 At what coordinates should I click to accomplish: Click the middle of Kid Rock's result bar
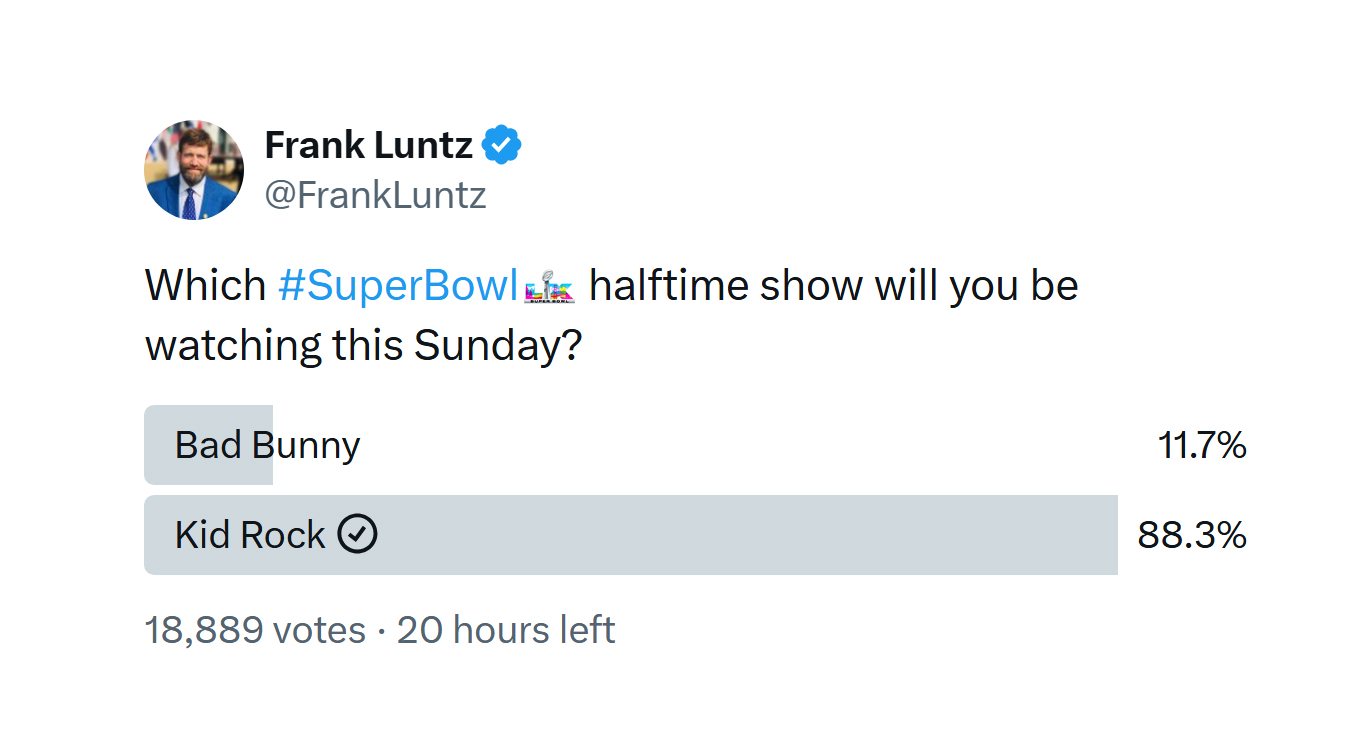[630, 535]
